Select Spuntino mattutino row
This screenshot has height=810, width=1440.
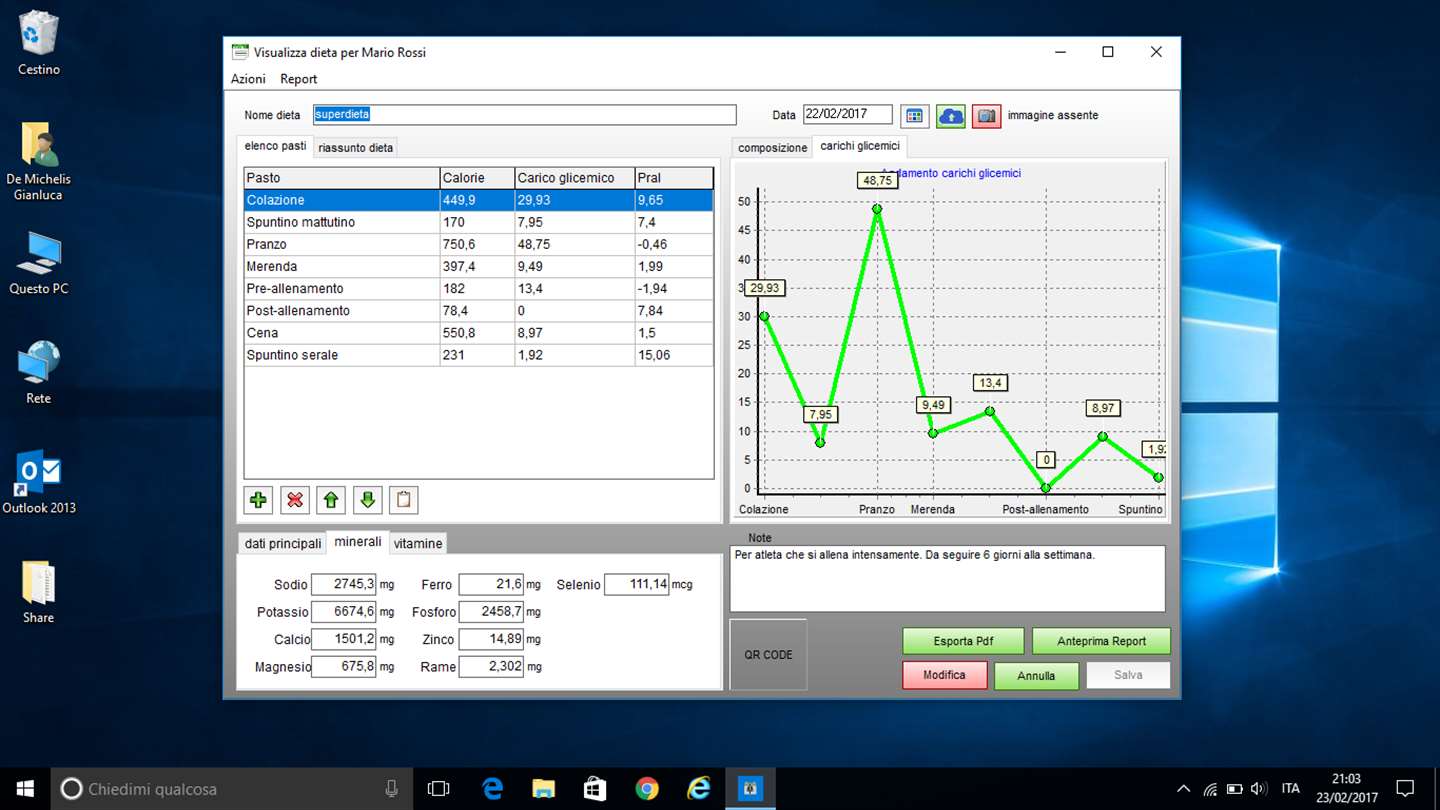[x=479, y=222]
